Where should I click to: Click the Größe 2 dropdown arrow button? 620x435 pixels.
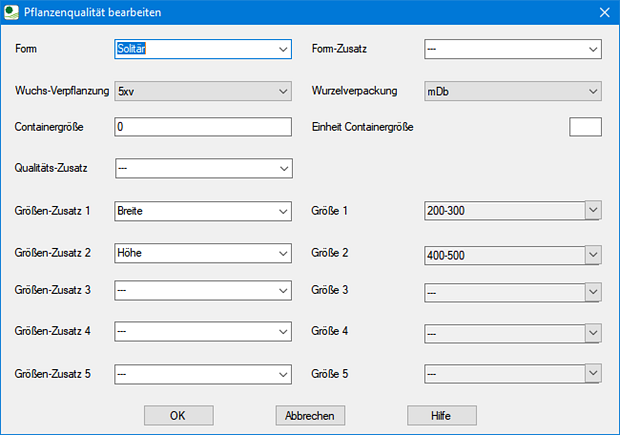[x=593, y=255]
